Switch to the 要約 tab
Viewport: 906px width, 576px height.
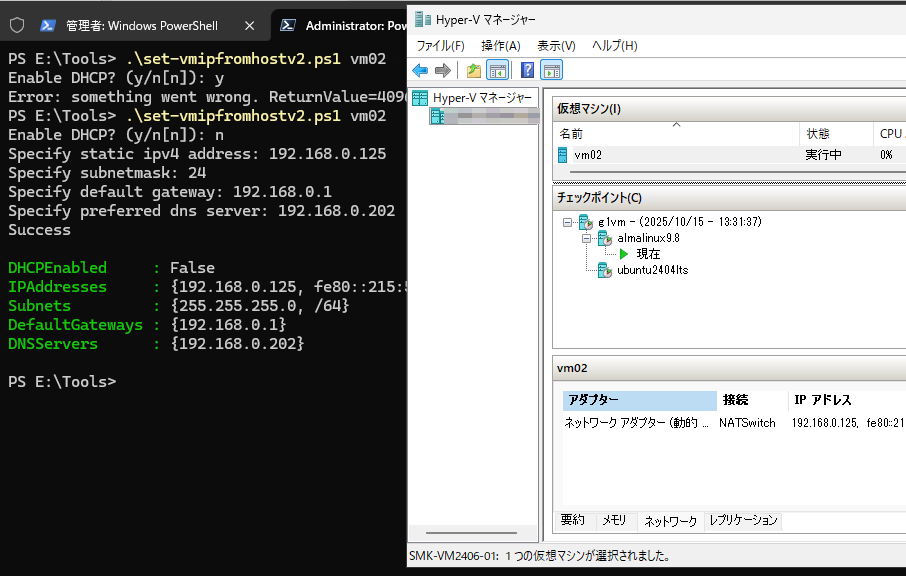tap(573, 520)
